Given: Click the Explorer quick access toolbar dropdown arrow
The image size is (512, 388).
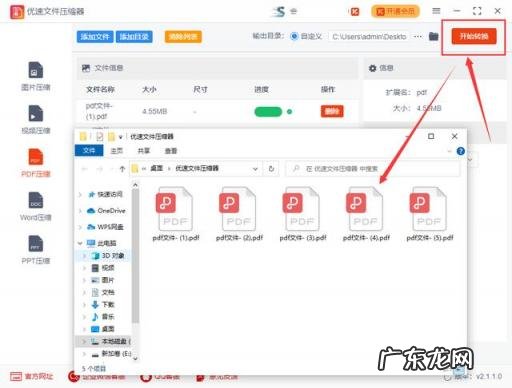Looking at the screenshot, I should coord(120,137).
